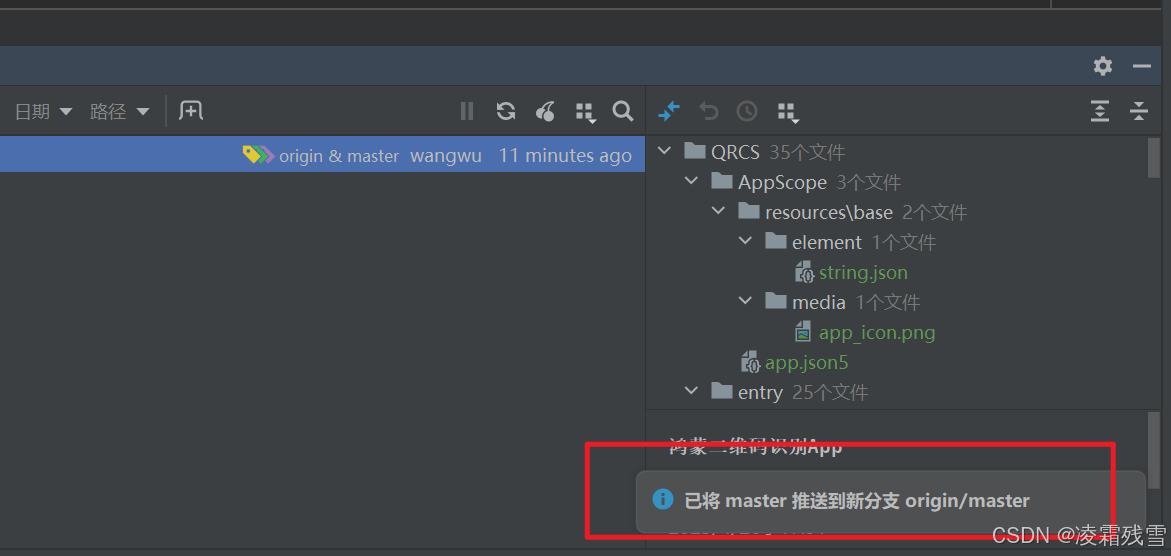The width and height of the screenshot is (1171, 556).
Task: Click the commit's tag labels icon
Action: pos(258,155)
